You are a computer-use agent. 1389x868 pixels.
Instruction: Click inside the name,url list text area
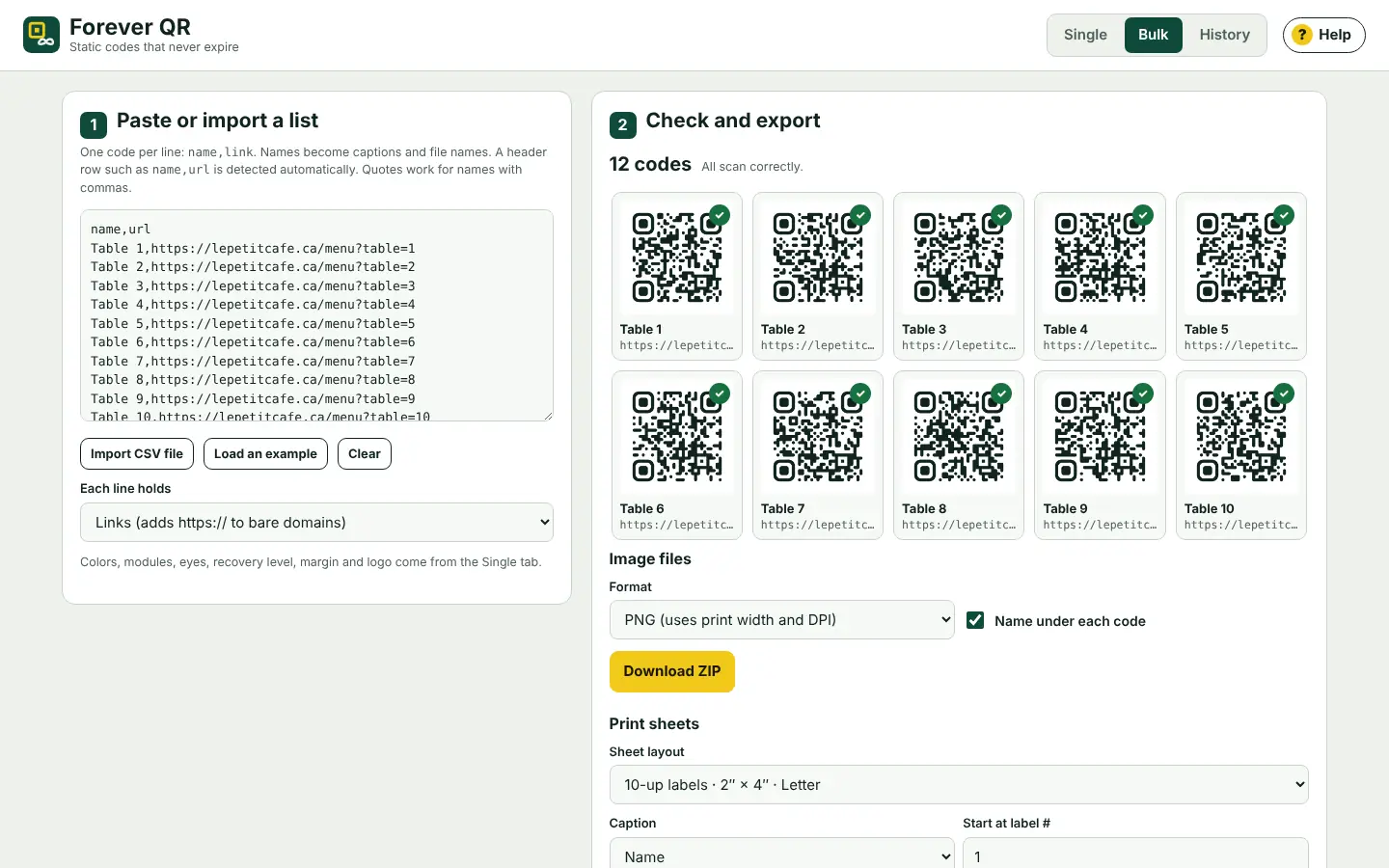pos(316,315)
